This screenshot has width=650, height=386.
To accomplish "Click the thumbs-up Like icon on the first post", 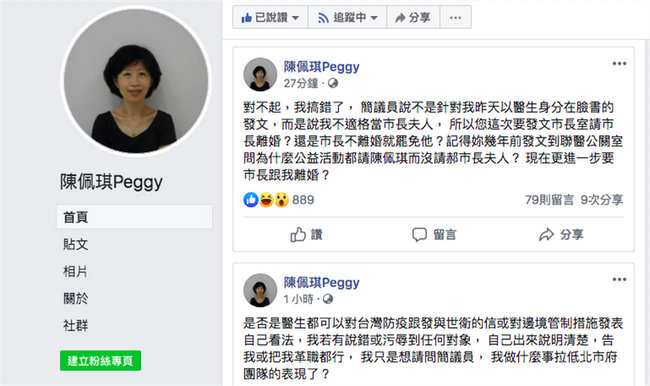I will coord(298,235).
